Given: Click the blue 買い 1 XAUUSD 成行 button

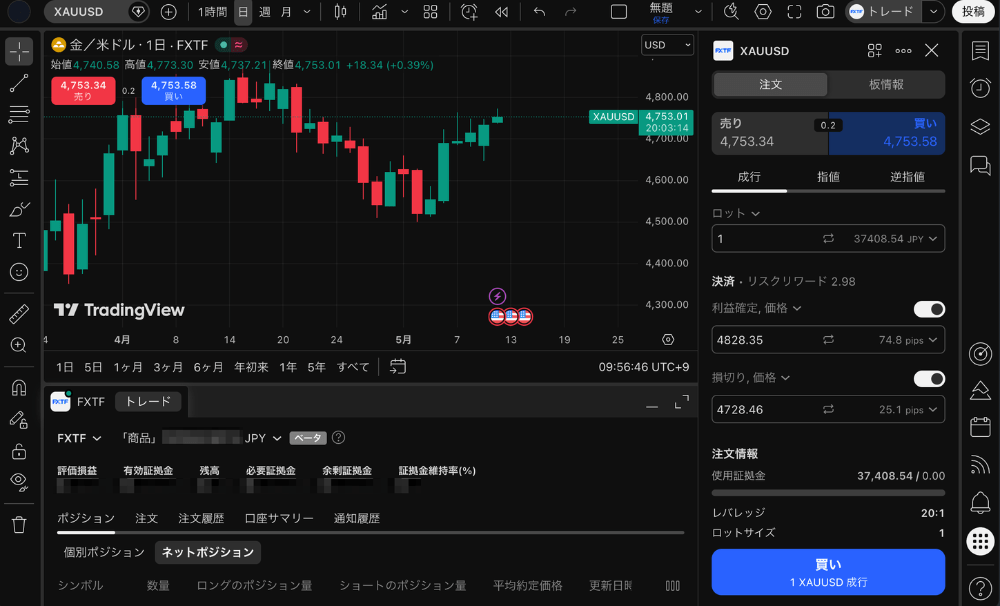Looking at the screenshot, I should pyautogui.click(x=828, y=572).
